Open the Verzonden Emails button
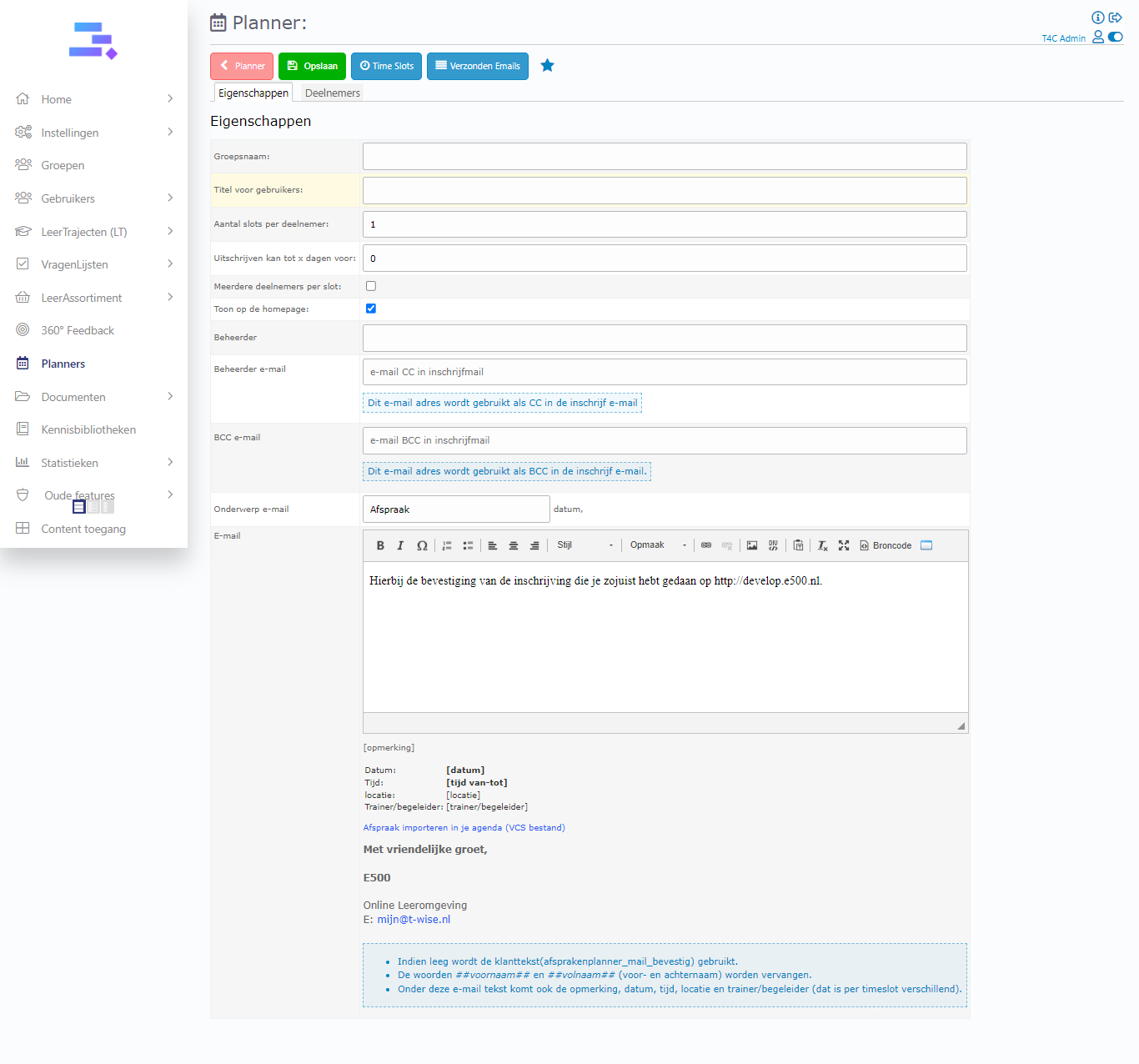The width and height of the screenshot is (1139, 1064). [x=477, y=66]
